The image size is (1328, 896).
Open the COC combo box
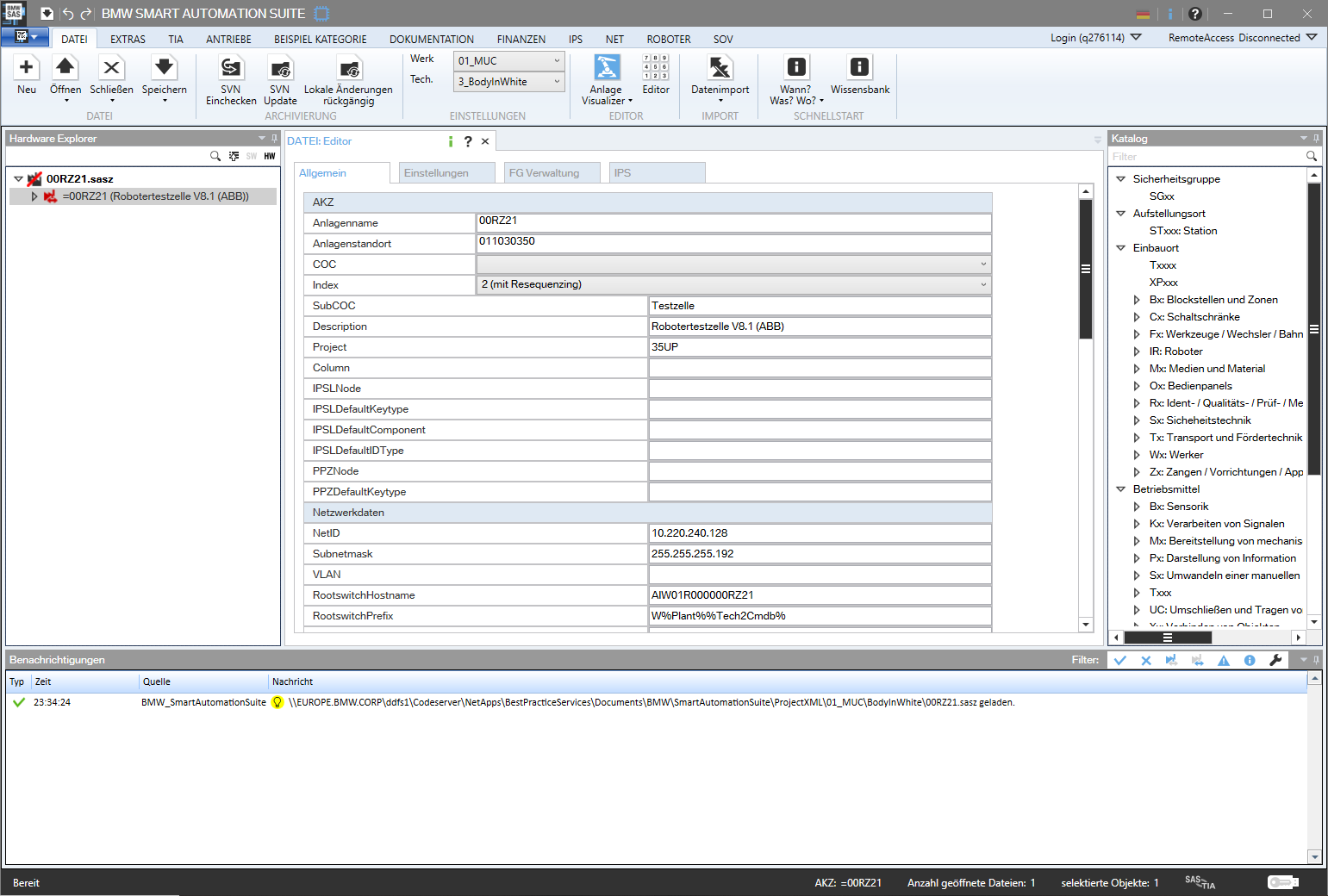point(733,264)
